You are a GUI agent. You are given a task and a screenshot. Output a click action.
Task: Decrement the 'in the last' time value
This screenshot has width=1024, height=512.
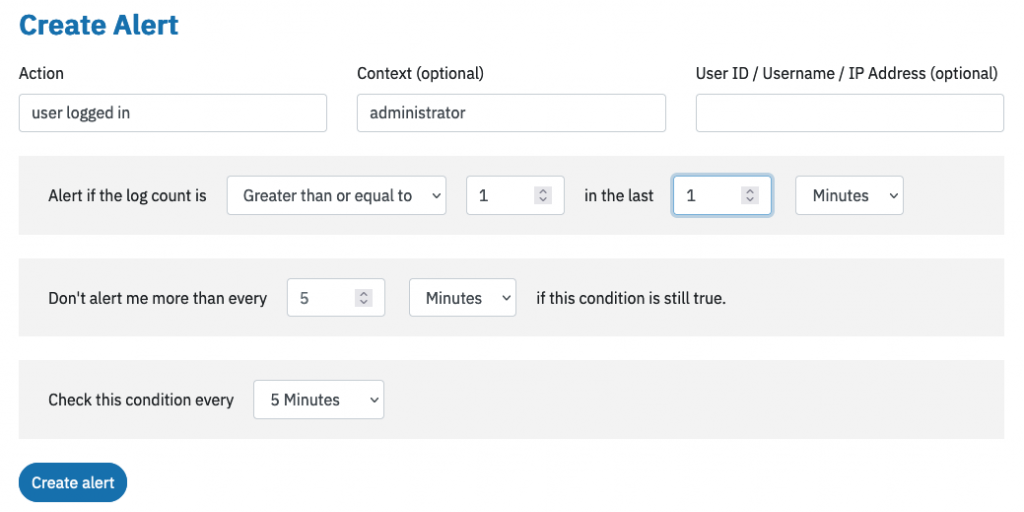[x=750, y=200]
